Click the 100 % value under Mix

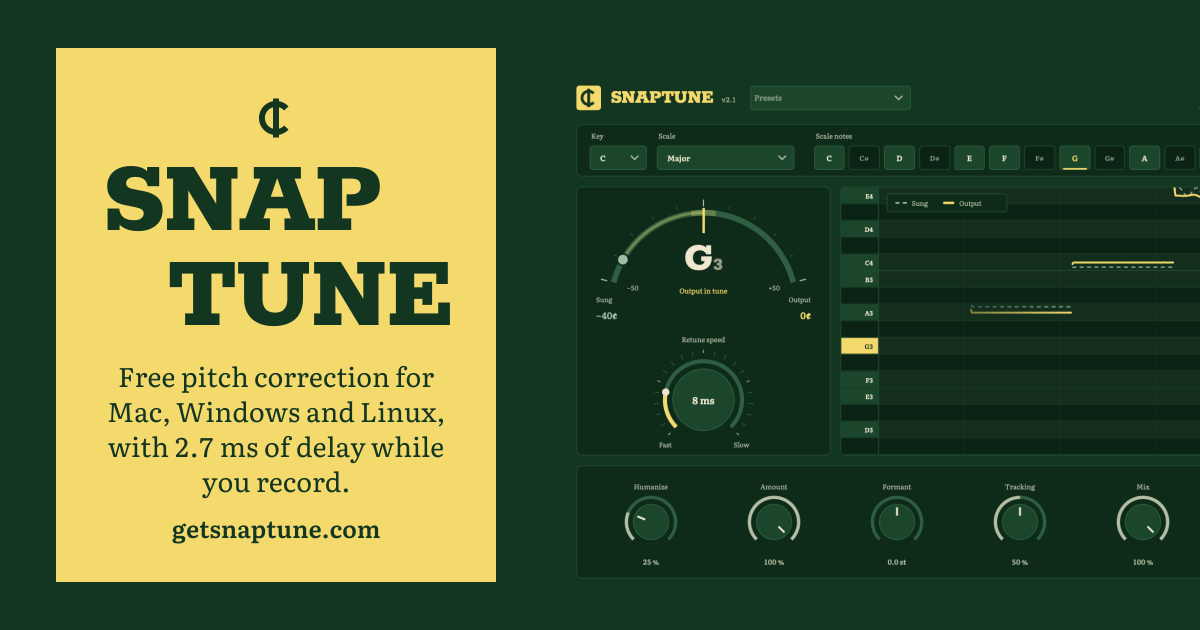(x=1143, y=562)
